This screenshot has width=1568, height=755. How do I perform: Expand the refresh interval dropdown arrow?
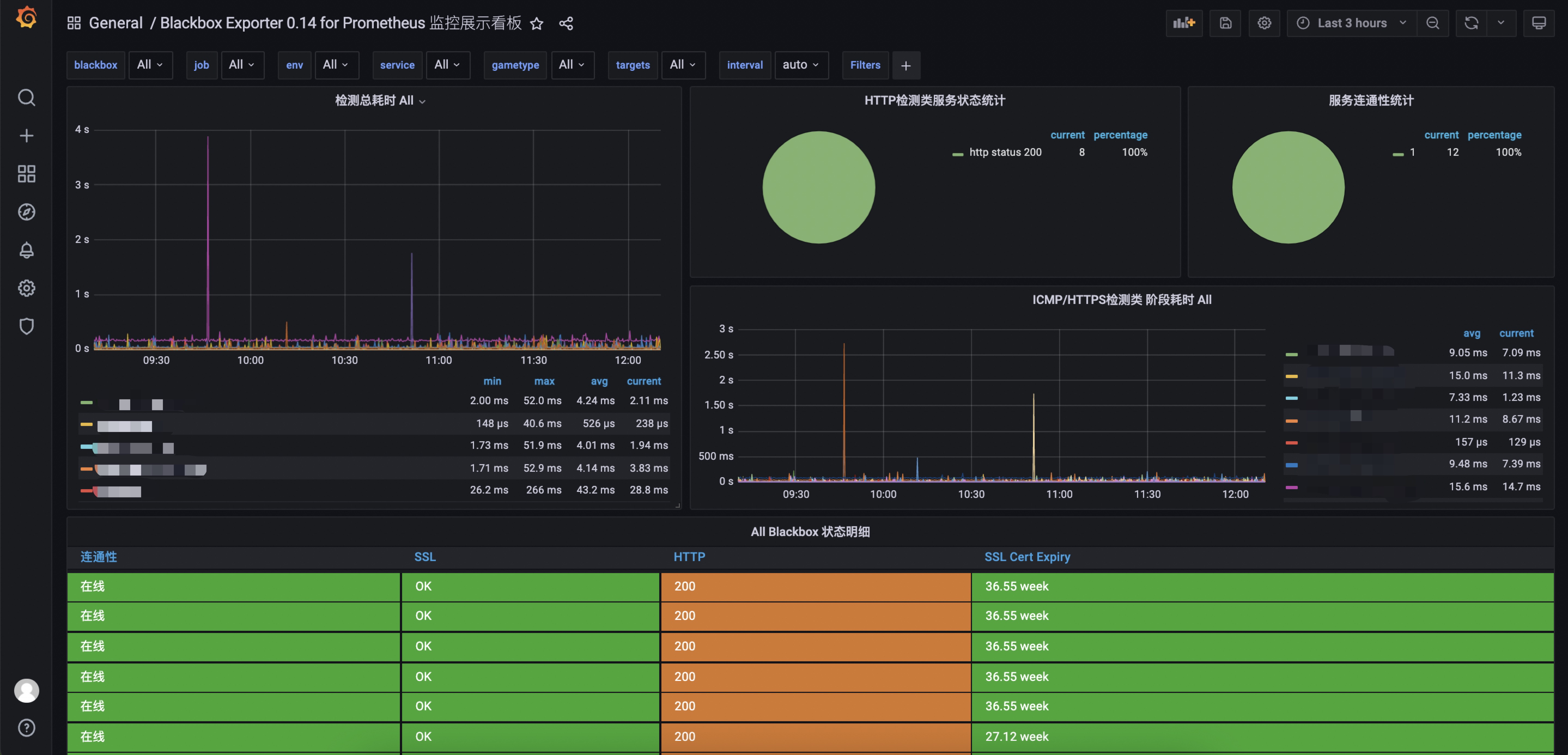1501,23
